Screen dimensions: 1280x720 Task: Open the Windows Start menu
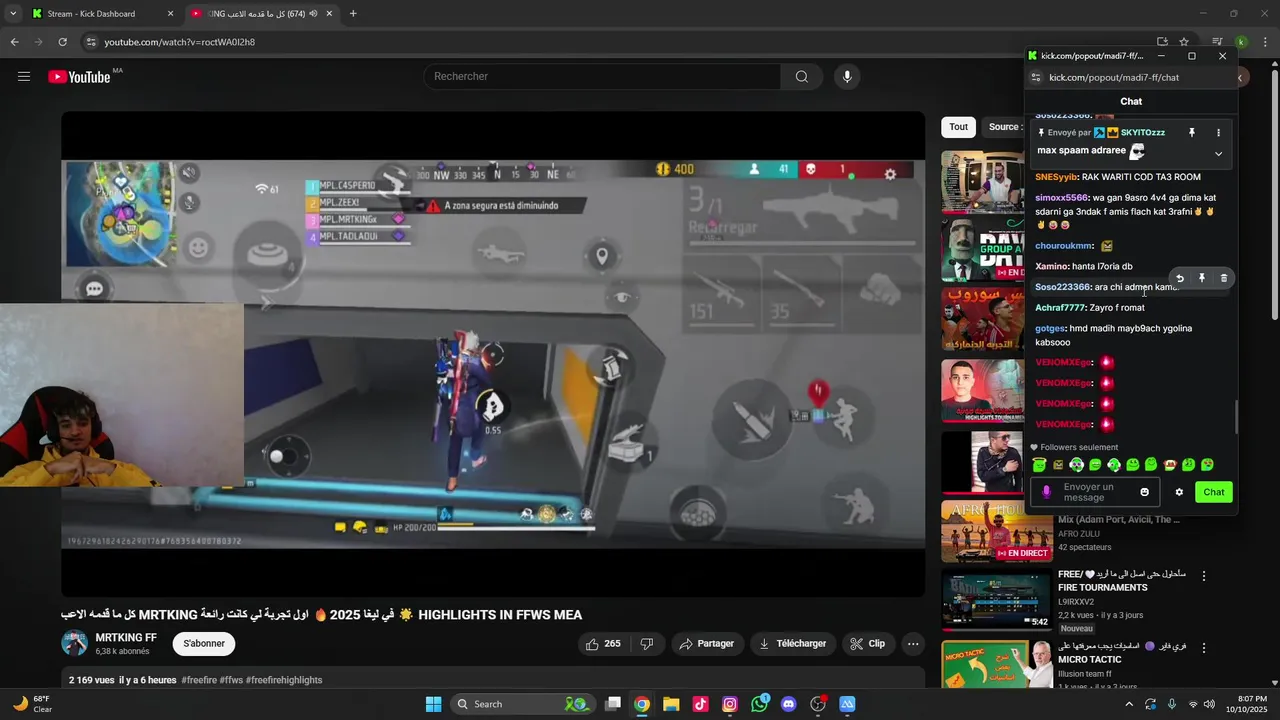[433, 704]
